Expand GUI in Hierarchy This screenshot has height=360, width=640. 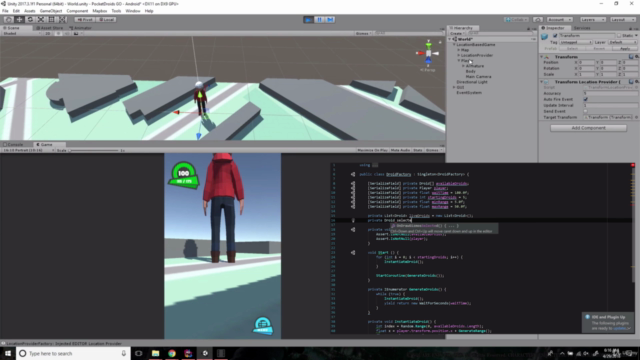pyautogui.click(x=454, y=87)
